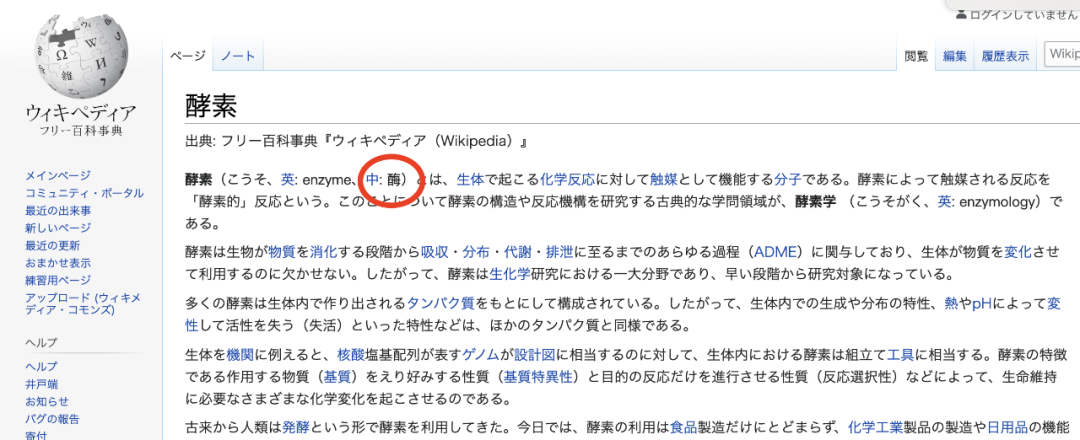Follow the 基質 link in parentheses
Screen dimensions: 1080x440
(338, 377)
